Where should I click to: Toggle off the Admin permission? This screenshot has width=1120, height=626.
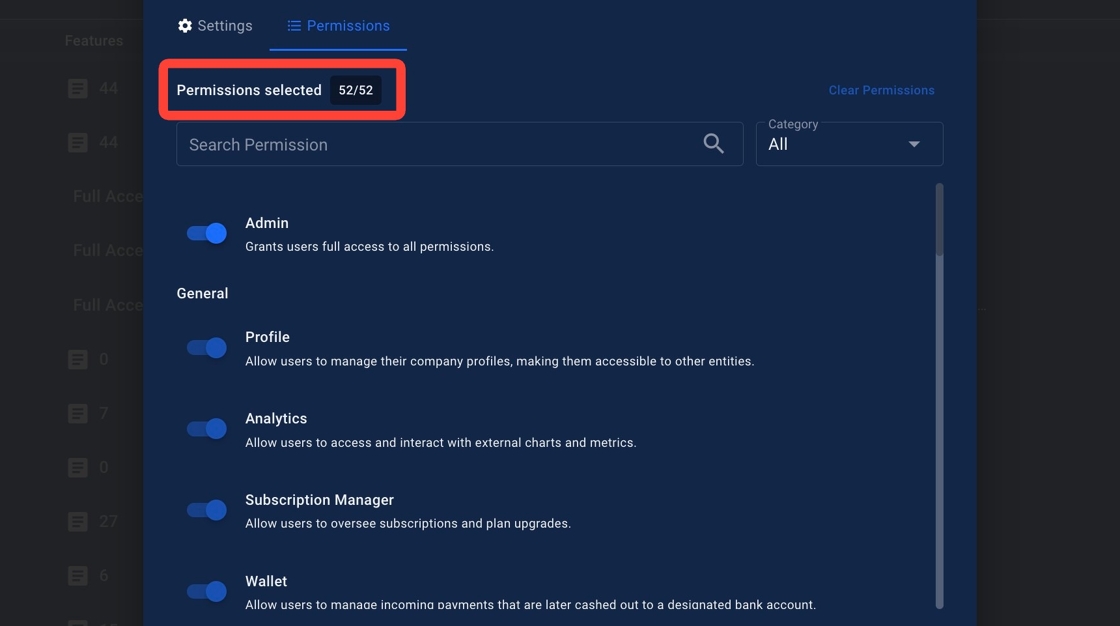click(x=206, y=233)
